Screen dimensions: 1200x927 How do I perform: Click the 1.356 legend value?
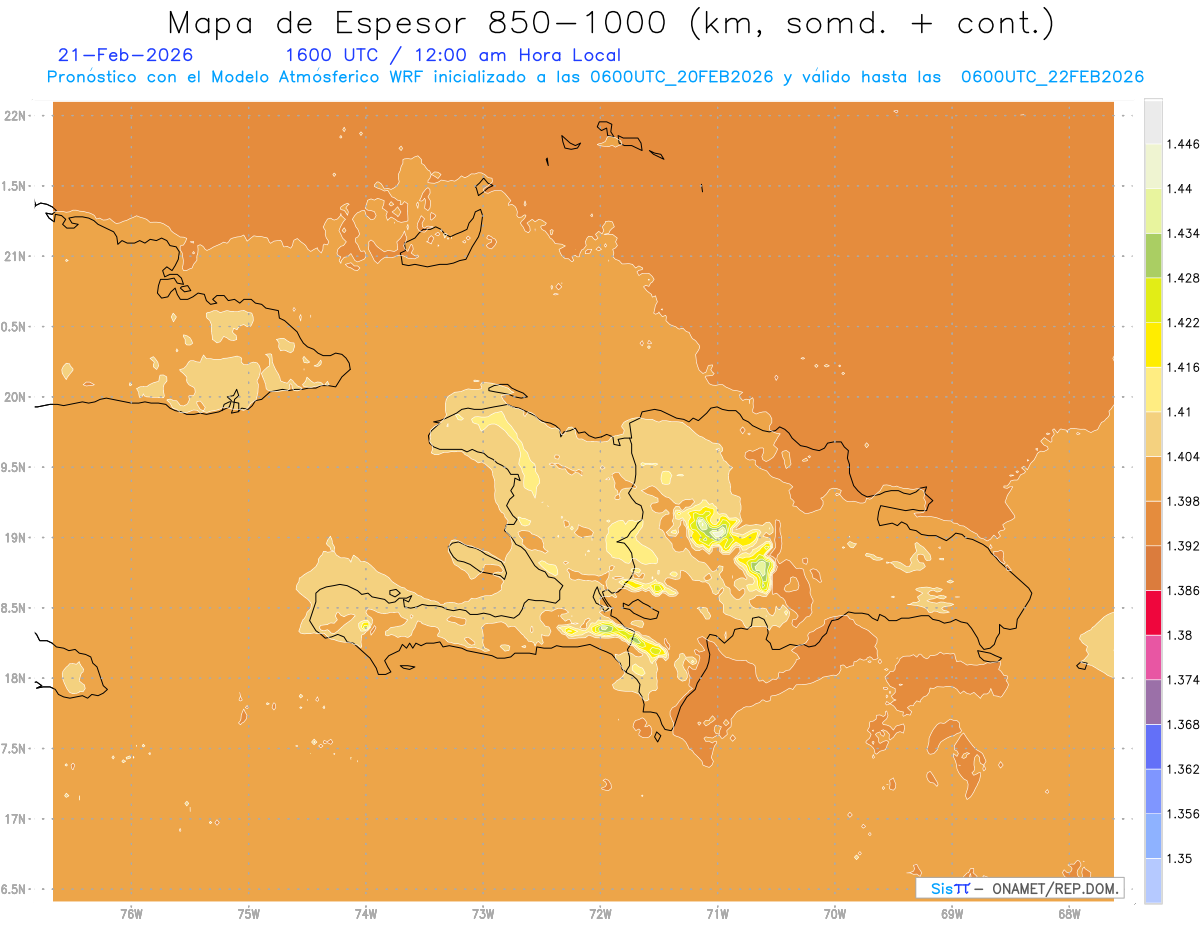[x=1183, y=814]
